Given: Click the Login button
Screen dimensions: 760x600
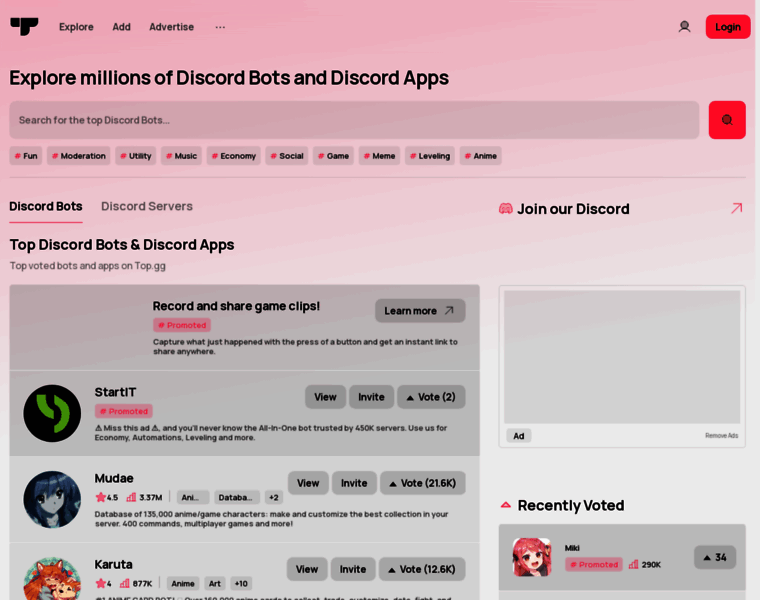Looking at the screenshot, I should click(x=728, y=27).
